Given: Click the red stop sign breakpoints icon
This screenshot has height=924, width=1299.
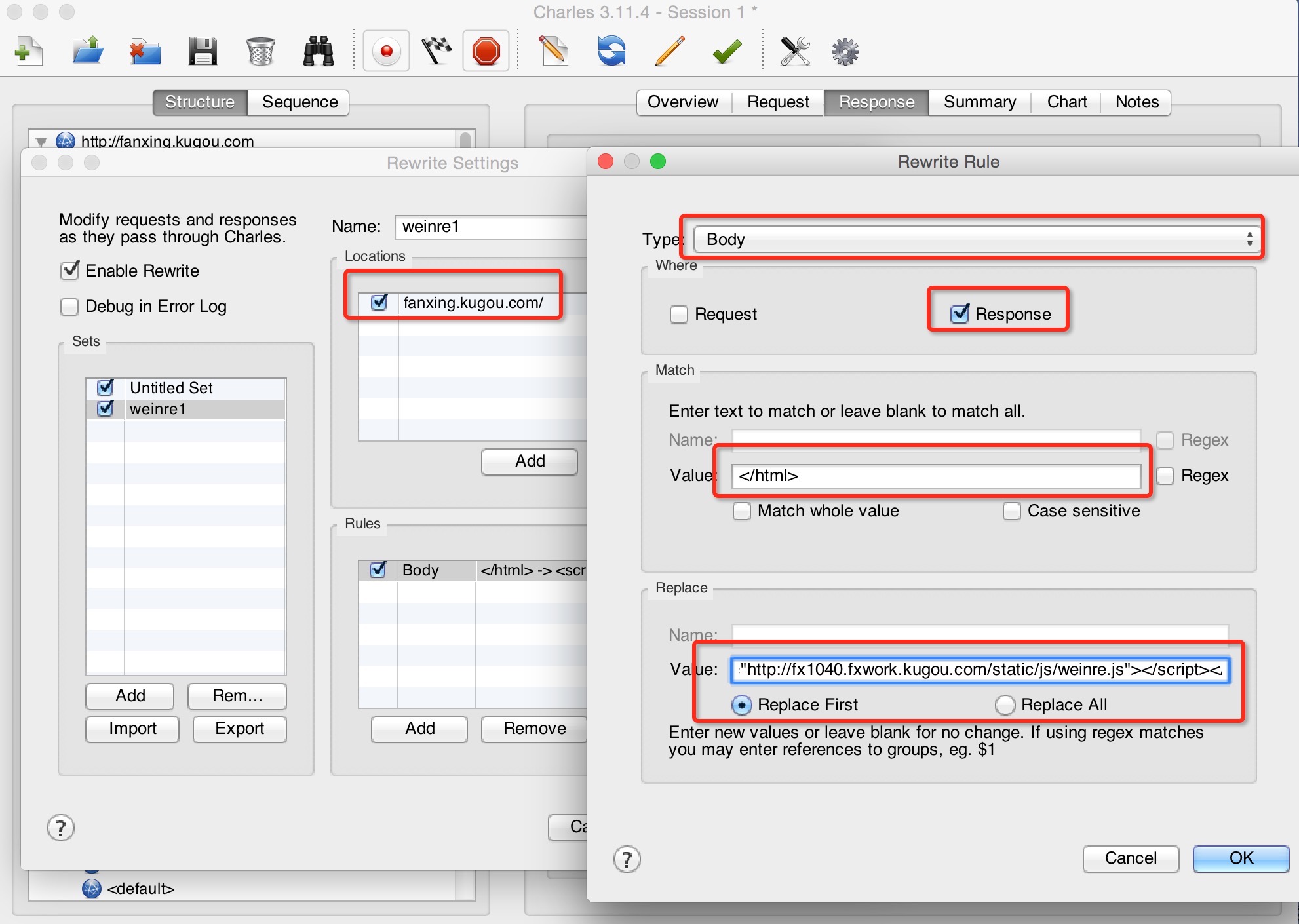Looking at the screenshot, I should [x=486, y=51].
